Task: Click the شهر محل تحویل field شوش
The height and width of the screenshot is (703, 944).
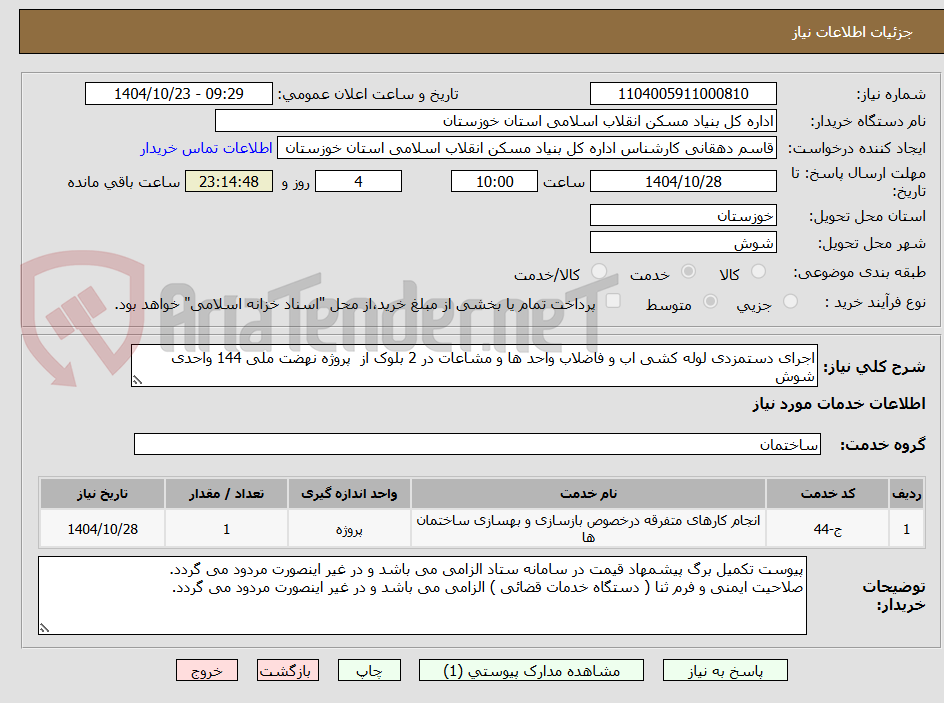Action: 683,243
